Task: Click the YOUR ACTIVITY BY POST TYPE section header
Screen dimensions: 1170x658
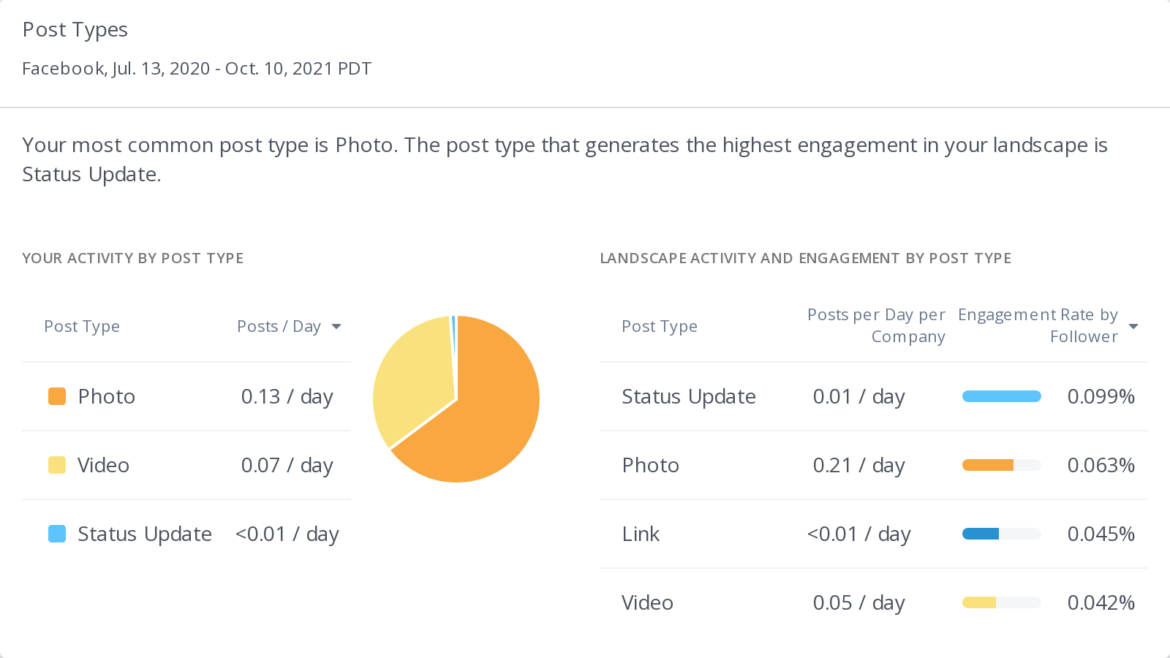Action: pos(132,257)
